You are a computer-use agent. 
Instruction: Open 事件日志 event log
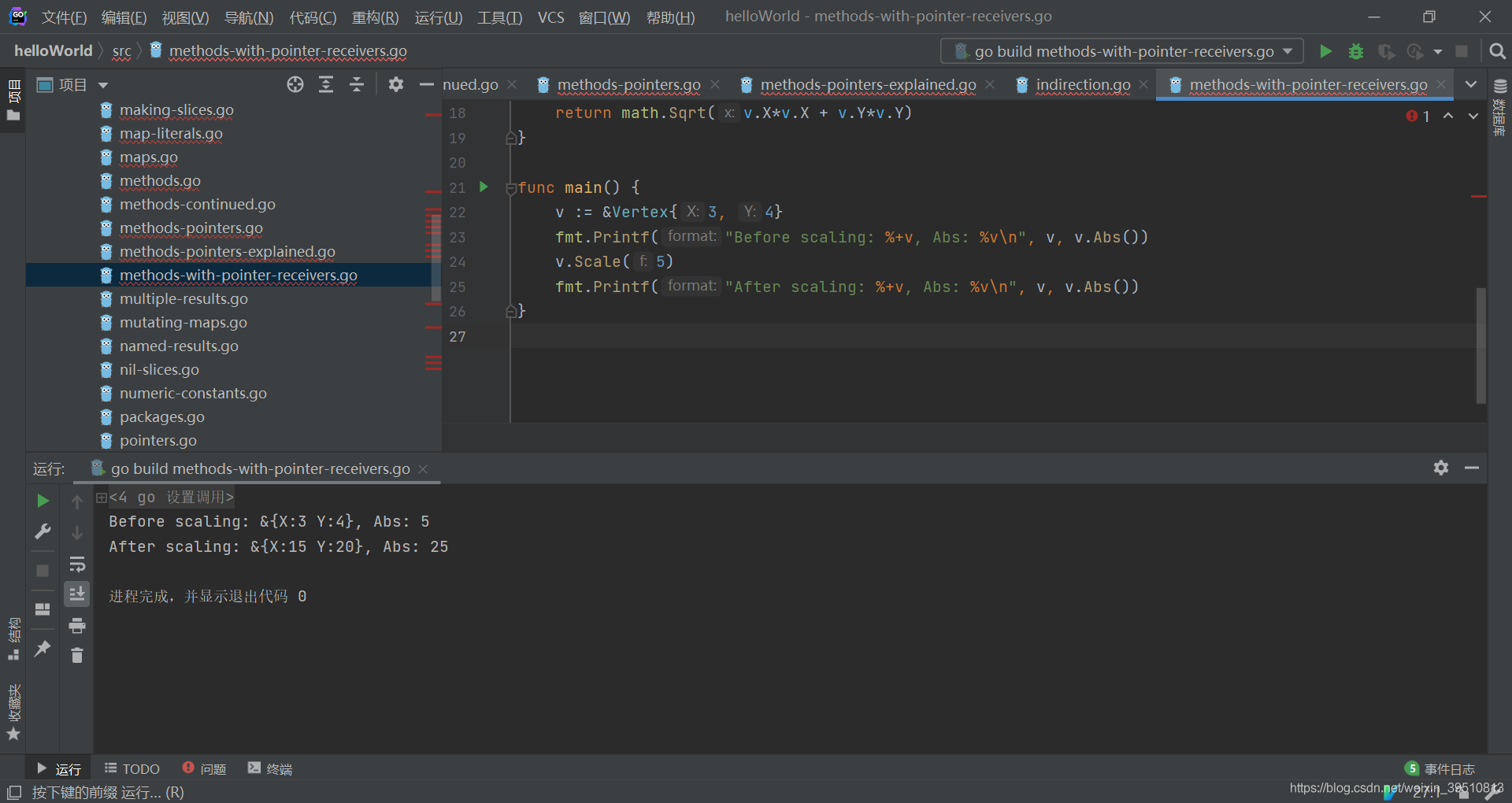pyautogui.click(x=1440, y=769)
